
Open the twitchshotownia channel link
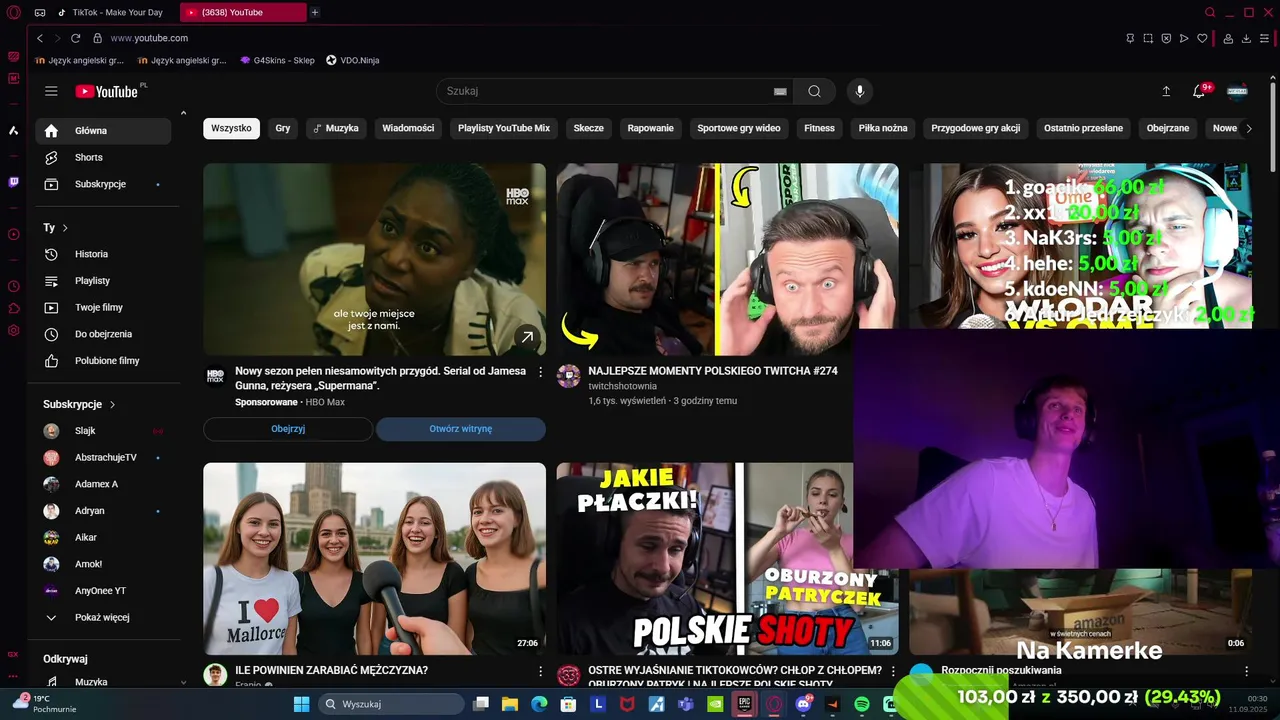pos(622,386)
